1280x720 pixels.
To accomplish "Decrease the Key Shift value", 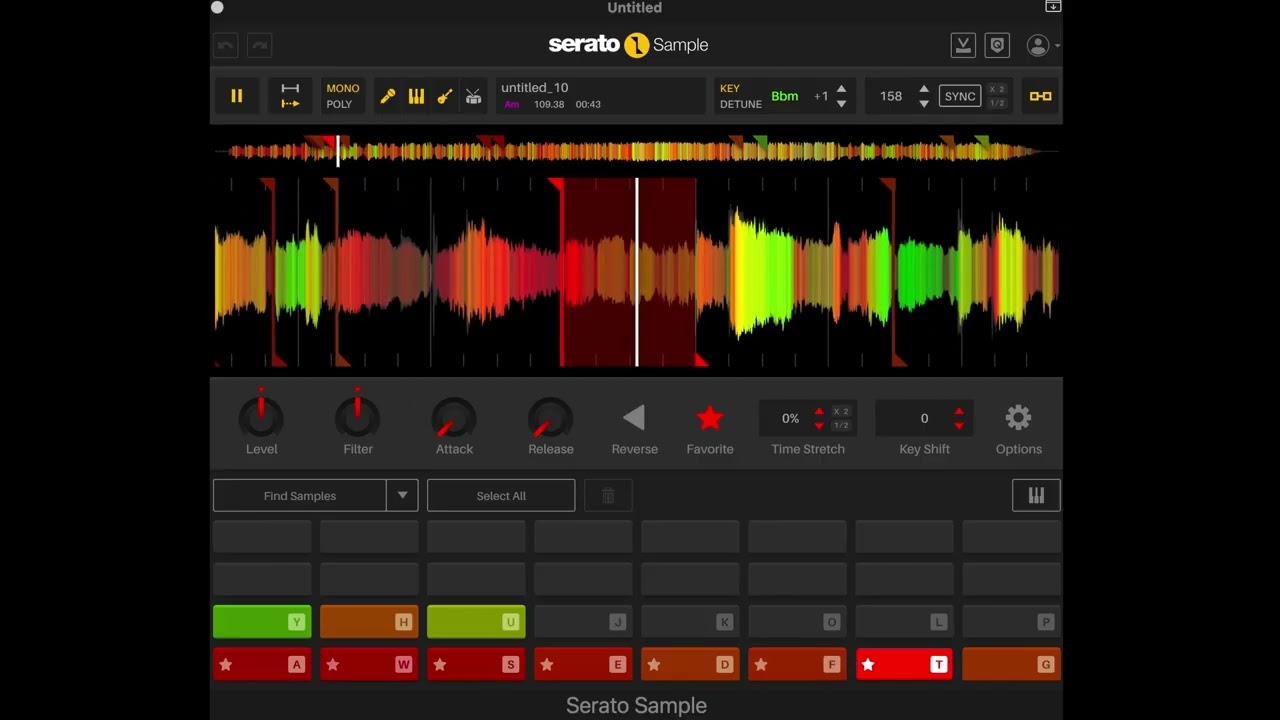I will (959, 426).
